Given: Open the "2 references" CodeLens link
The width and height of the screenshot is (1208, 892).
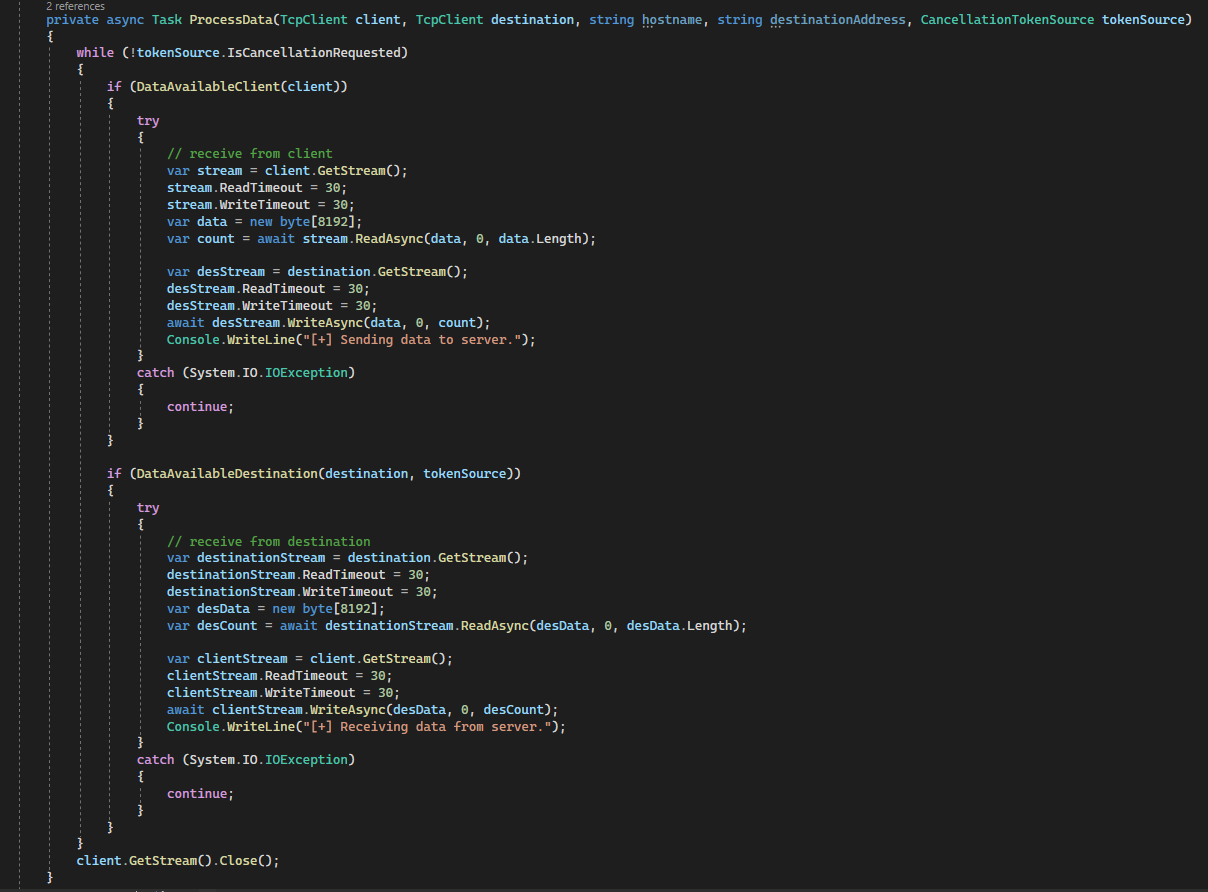Looking at the screenshot, I should click(x=75, y=6).
